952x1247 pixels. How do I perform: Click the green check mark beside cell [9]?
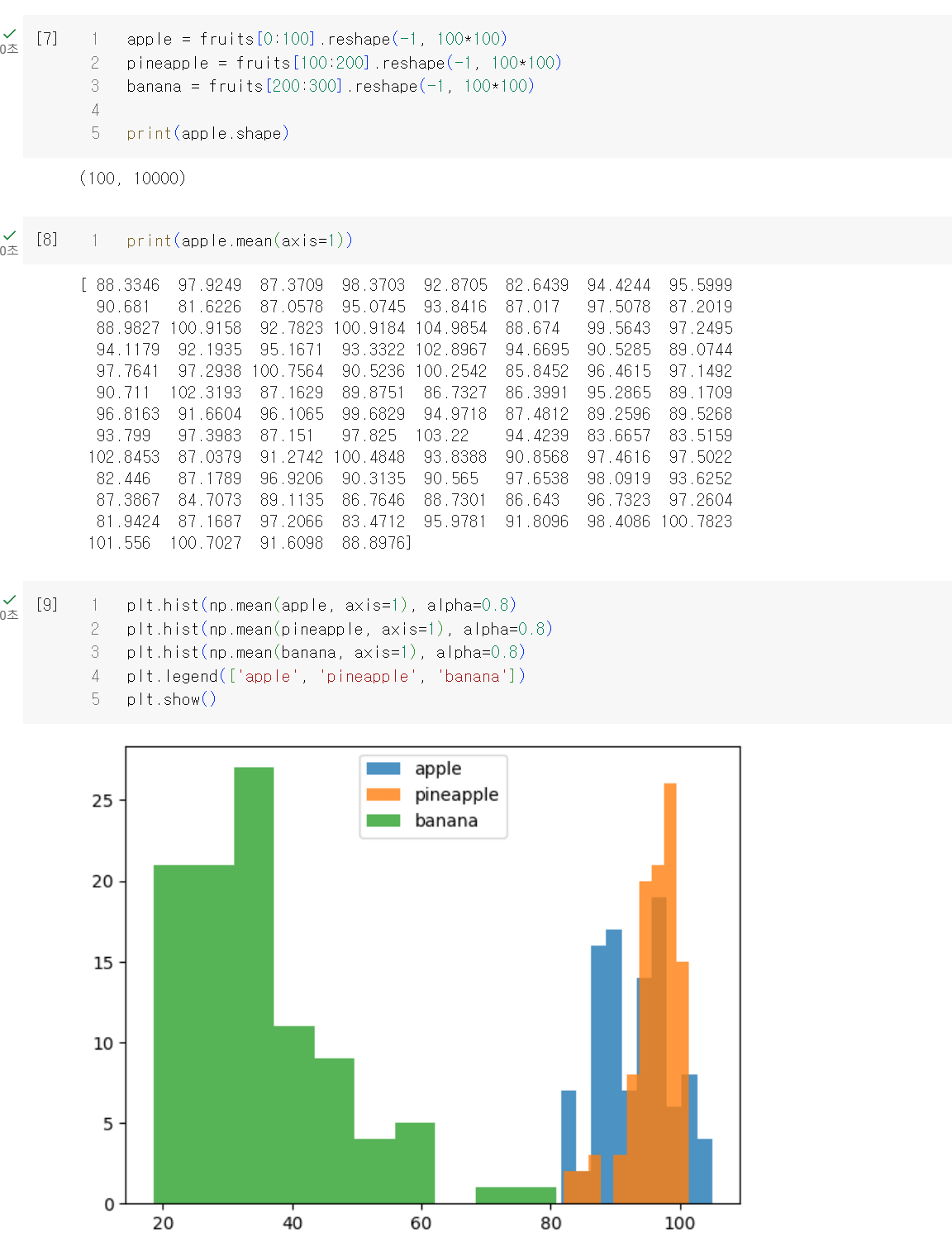click(9, 600)
